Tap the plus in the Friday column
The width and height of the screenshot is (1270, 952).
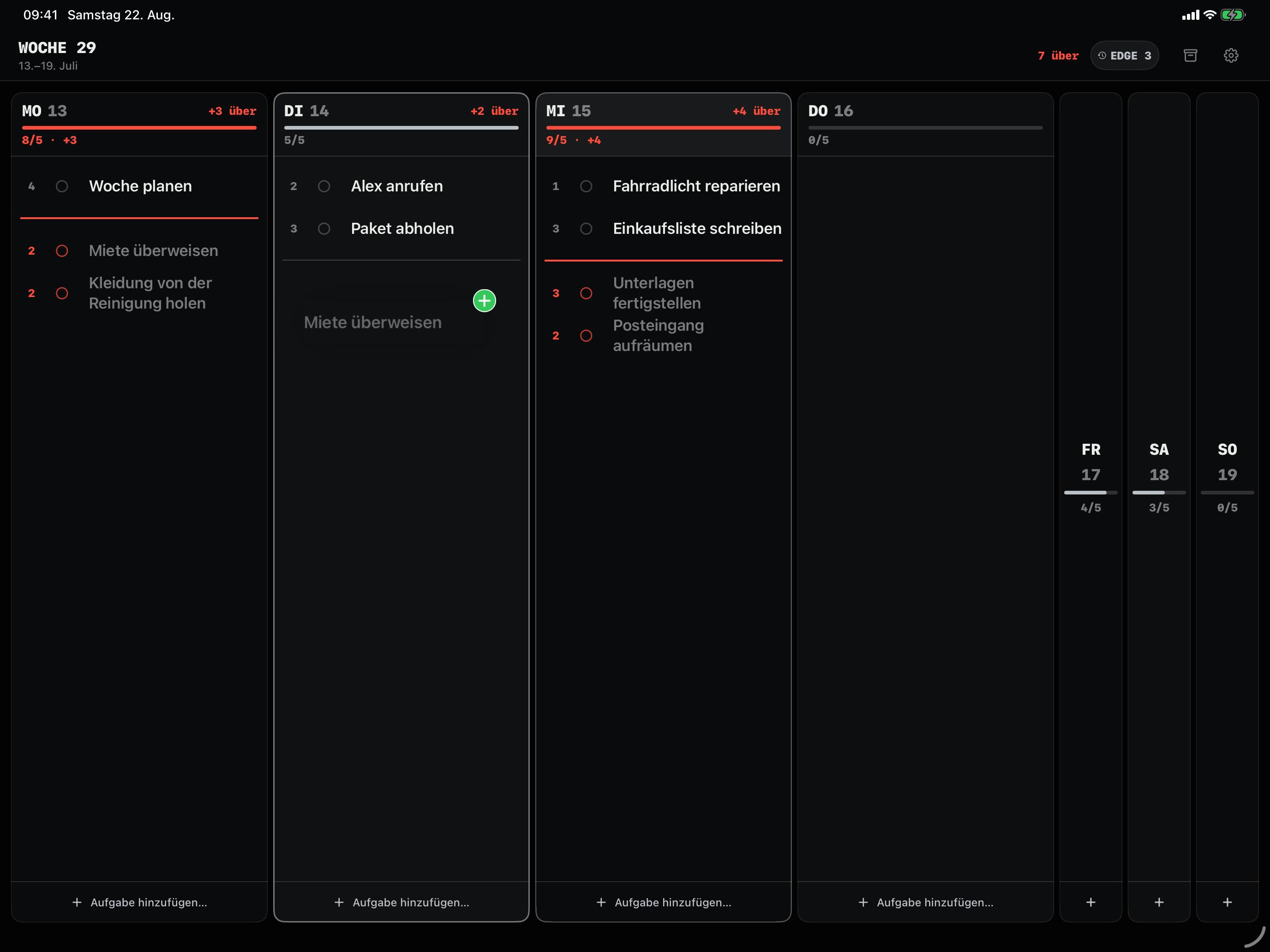1091,902
